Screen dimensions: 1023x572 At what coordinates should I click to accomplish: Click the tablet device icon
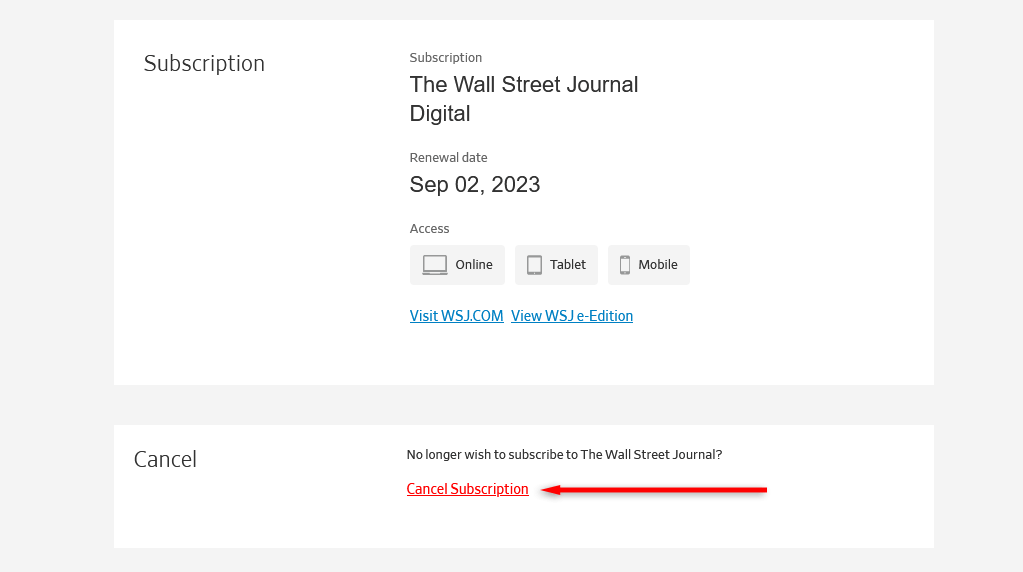(534, 265)
